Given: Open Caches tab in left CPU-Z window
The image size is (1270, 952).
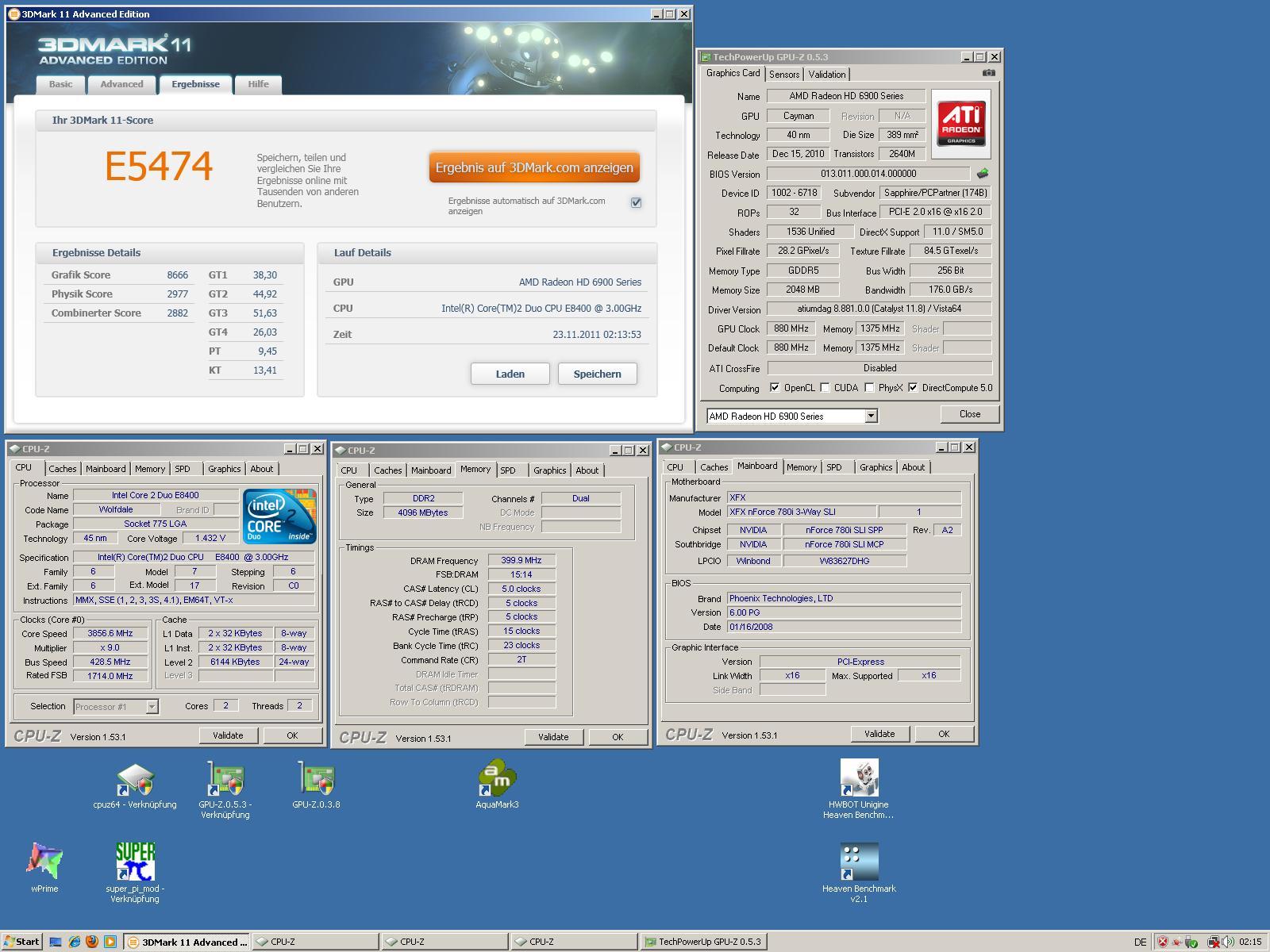Looking at the screenshot, I should 63,469.
